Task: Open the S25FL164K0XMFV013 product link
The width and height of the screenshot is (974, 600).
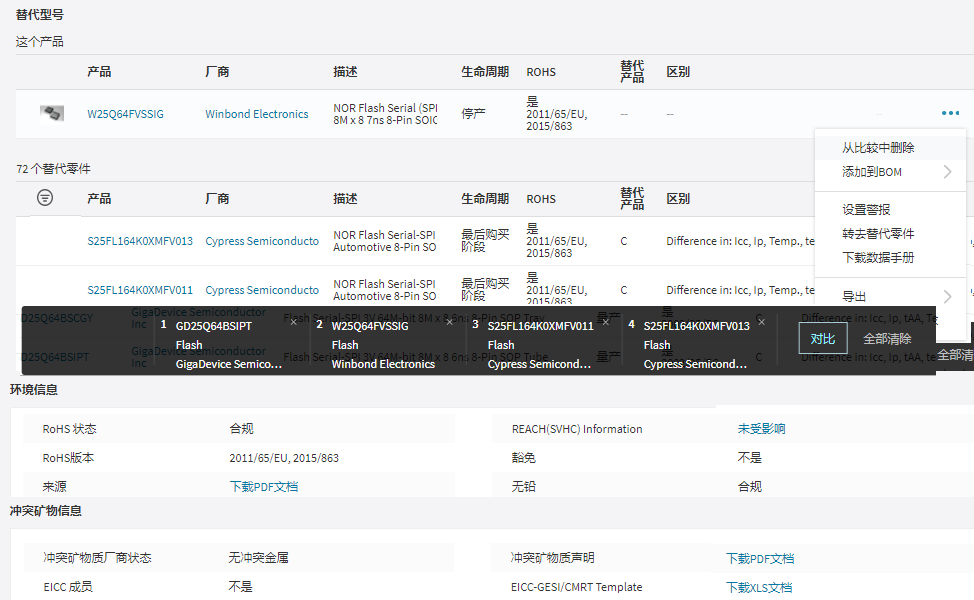Action: [x=140, y=241]
